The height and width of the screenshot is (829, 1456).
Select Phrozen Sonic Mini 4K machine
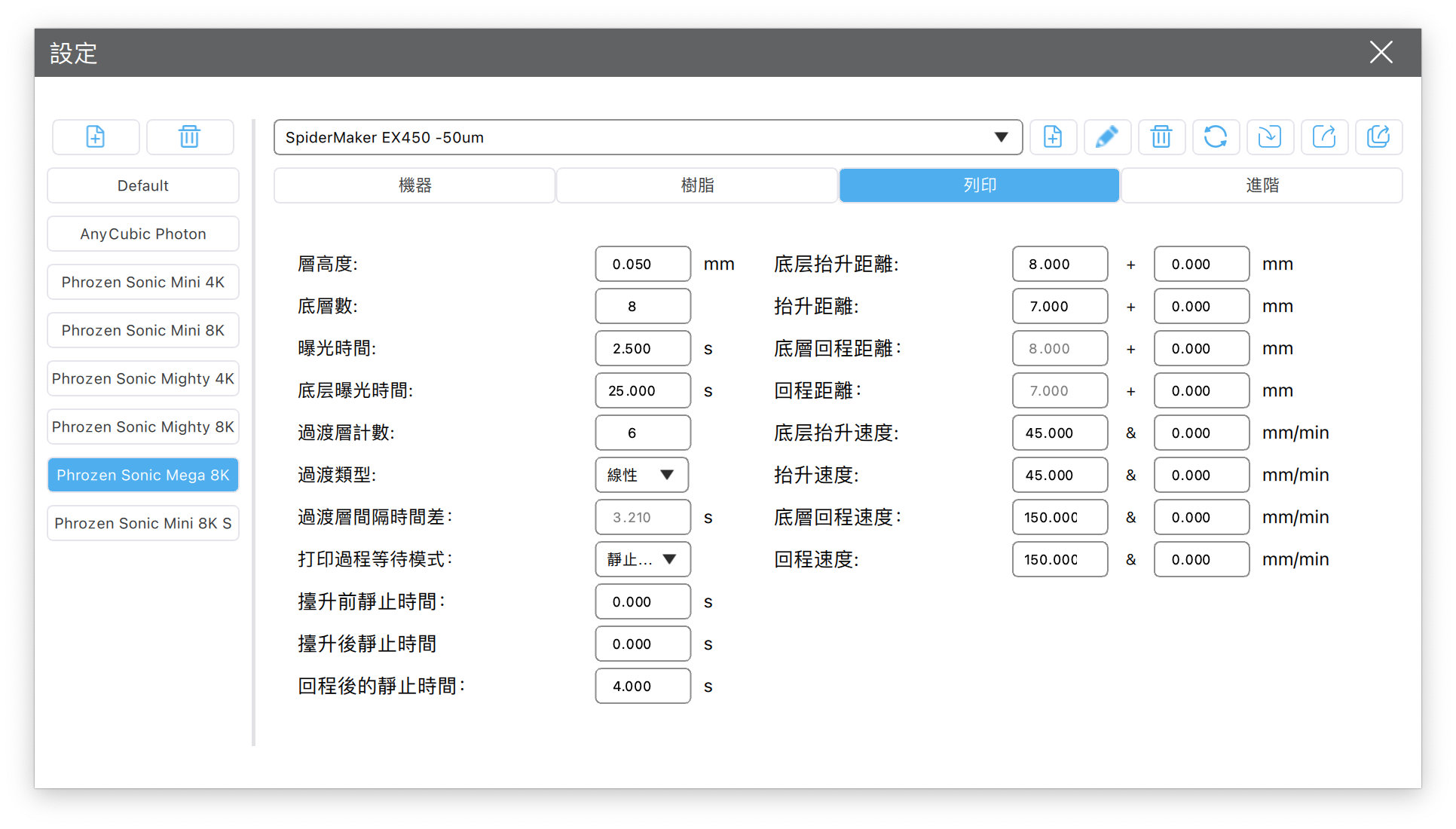click(x=143, y=283)
